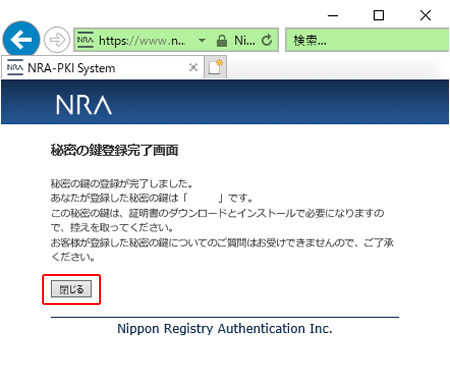The width and height of the screenshot is (450, 384).
Task: View the Ni... certificate identity label
Action: [x=245, y=40]
